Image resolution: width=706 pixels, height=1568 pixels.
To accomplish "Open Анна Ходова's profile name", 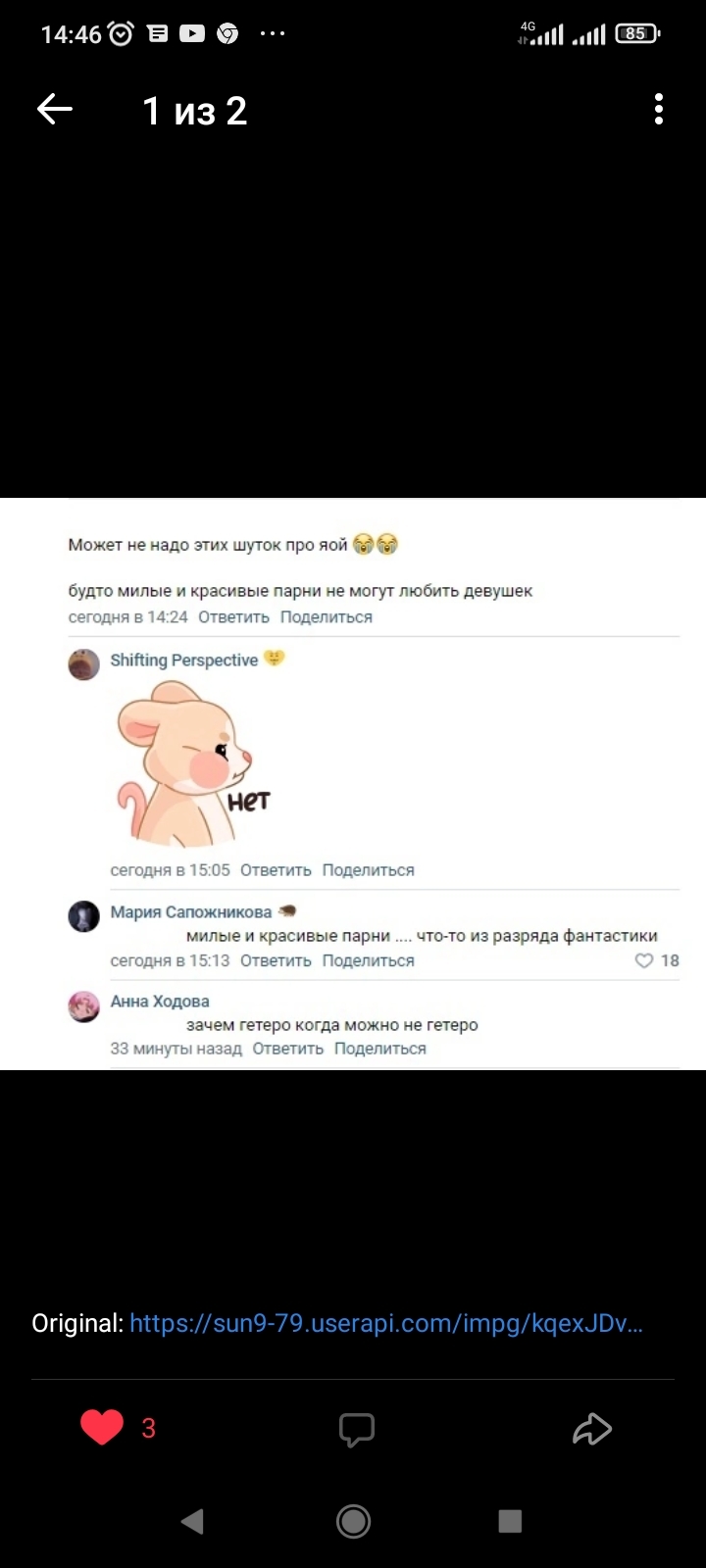I will (160, 1002).
